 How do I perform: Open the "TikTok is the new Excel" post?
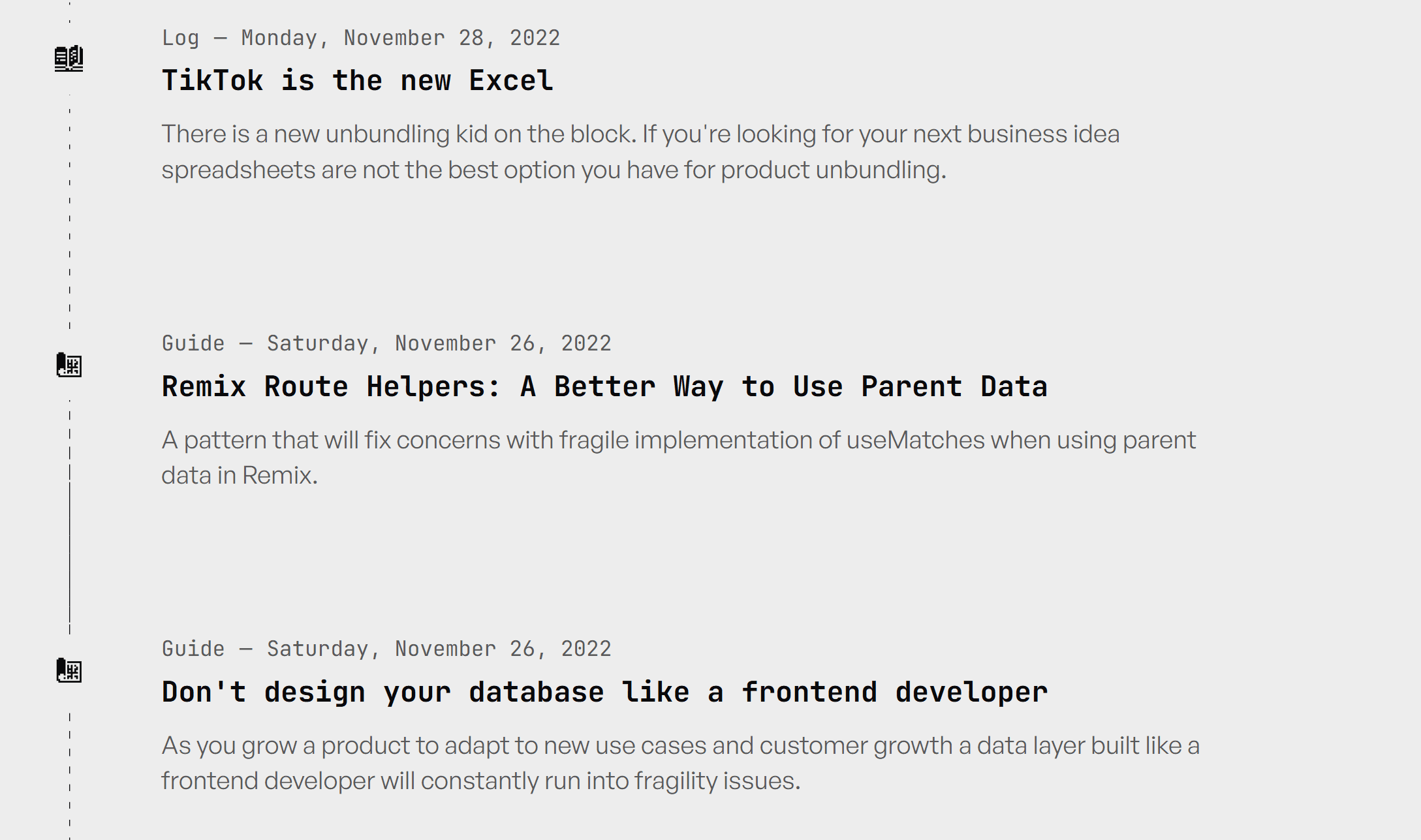click(357, 81)
